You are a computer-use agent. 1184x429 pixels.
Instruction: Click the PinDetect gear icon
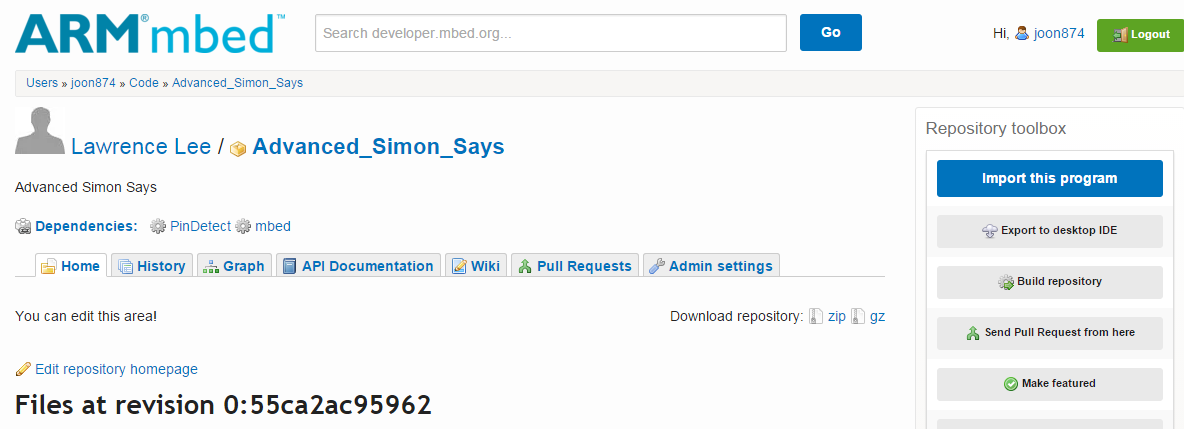pyautogui.click(x=158, y=227)
